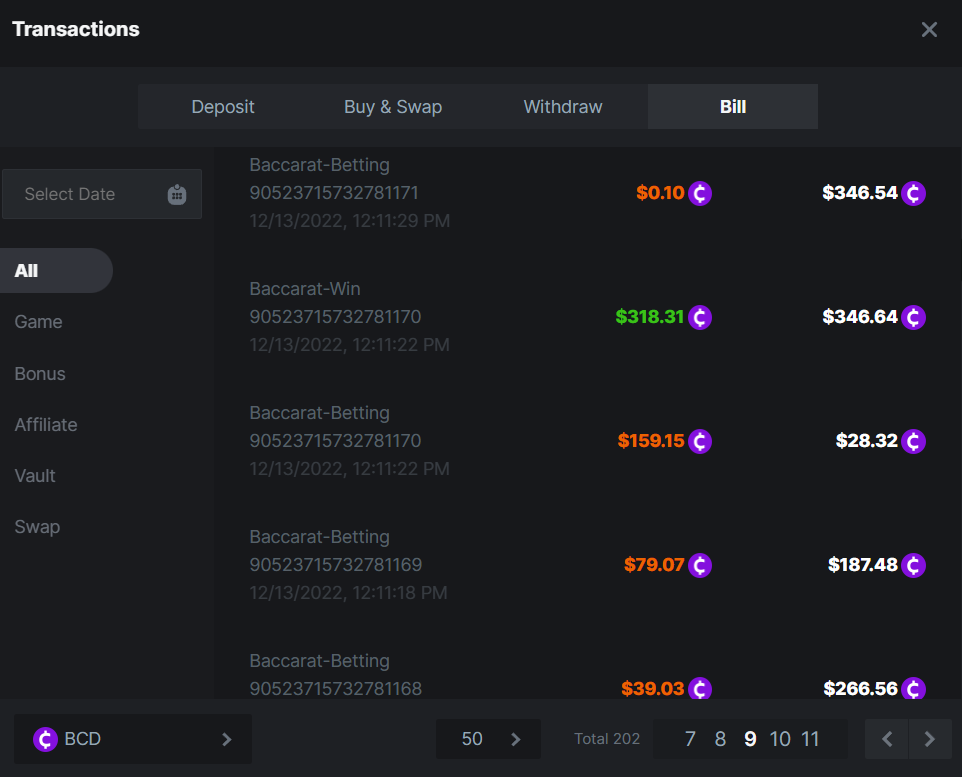Switch to the Withdraw tab
This screenshot has height=777, width=962.
tap(563, 107)
